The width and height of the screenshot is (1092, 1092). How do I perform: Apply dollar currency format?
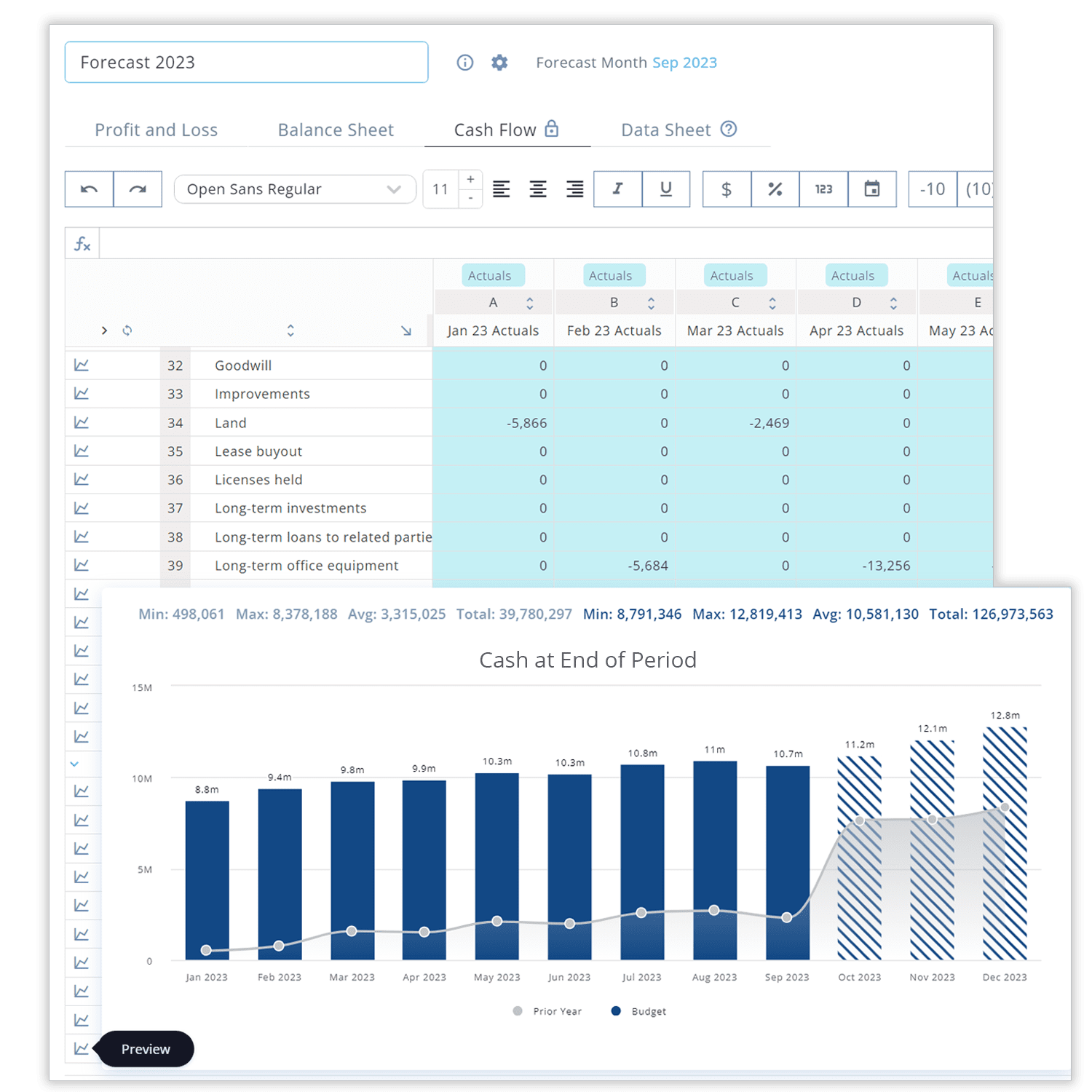727,189
